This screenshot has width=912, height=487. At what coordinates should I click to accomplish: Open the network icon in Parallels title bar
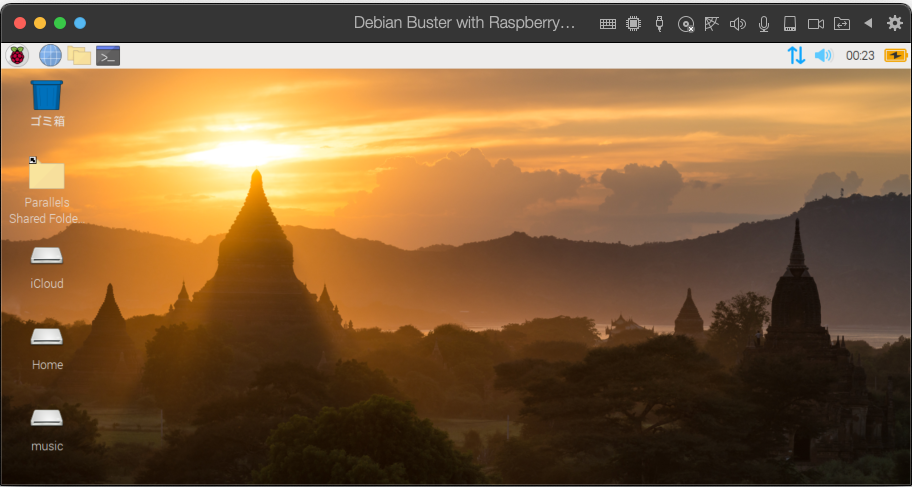[712, 24]
